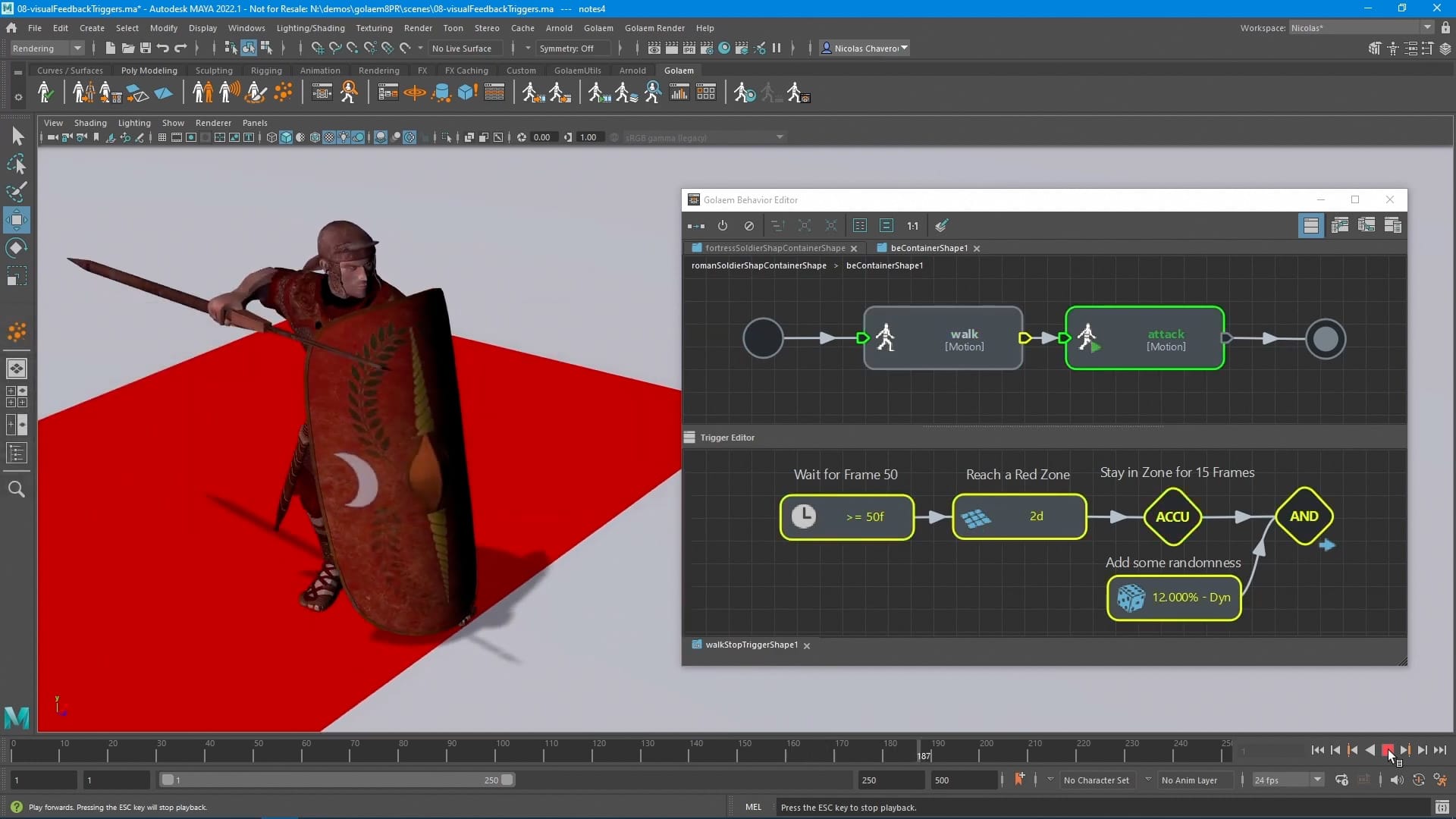1456x819 pixels.
Task: Click the 1:1 zoom reset button
Action: point(912,225)
